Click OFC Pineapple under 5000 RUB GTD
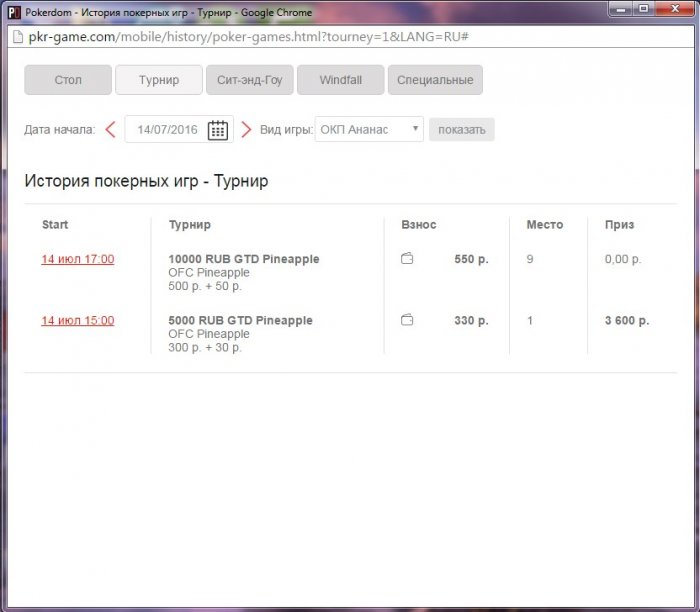 [209, 334]
